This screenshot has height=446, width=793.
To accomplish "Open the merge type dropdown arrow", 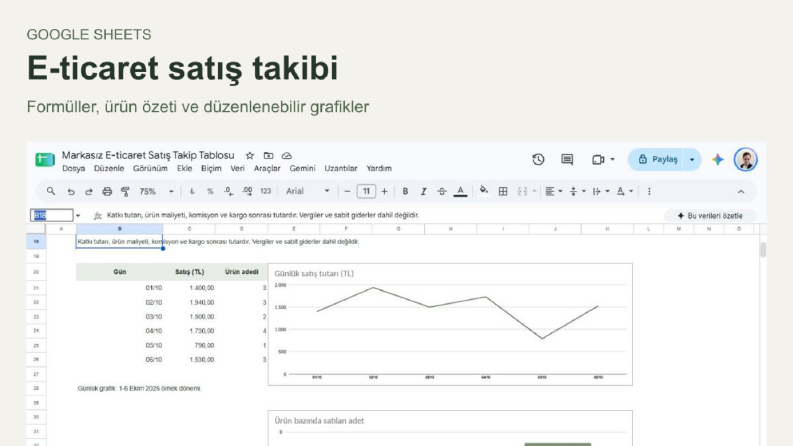I will (534, 191).
